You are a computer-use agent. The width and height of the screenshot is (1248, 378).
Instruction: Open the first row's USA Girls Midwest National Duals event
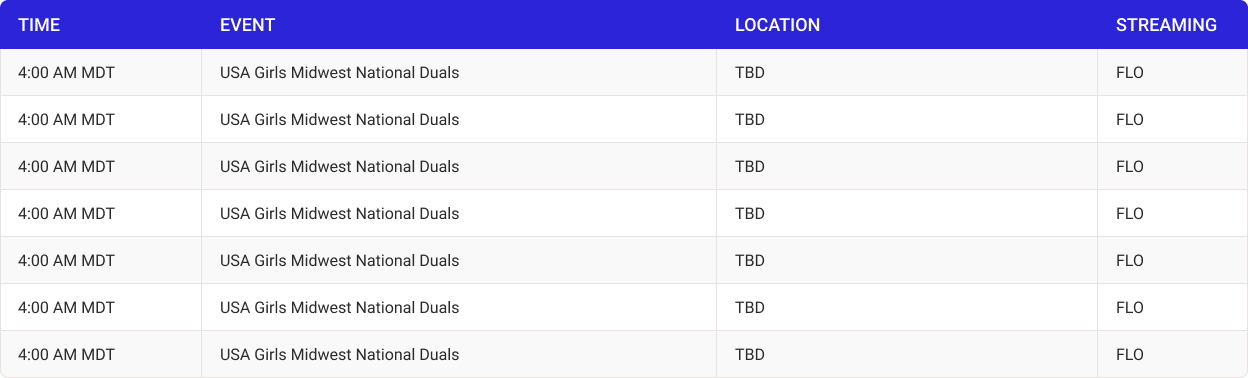click(340, 73)
